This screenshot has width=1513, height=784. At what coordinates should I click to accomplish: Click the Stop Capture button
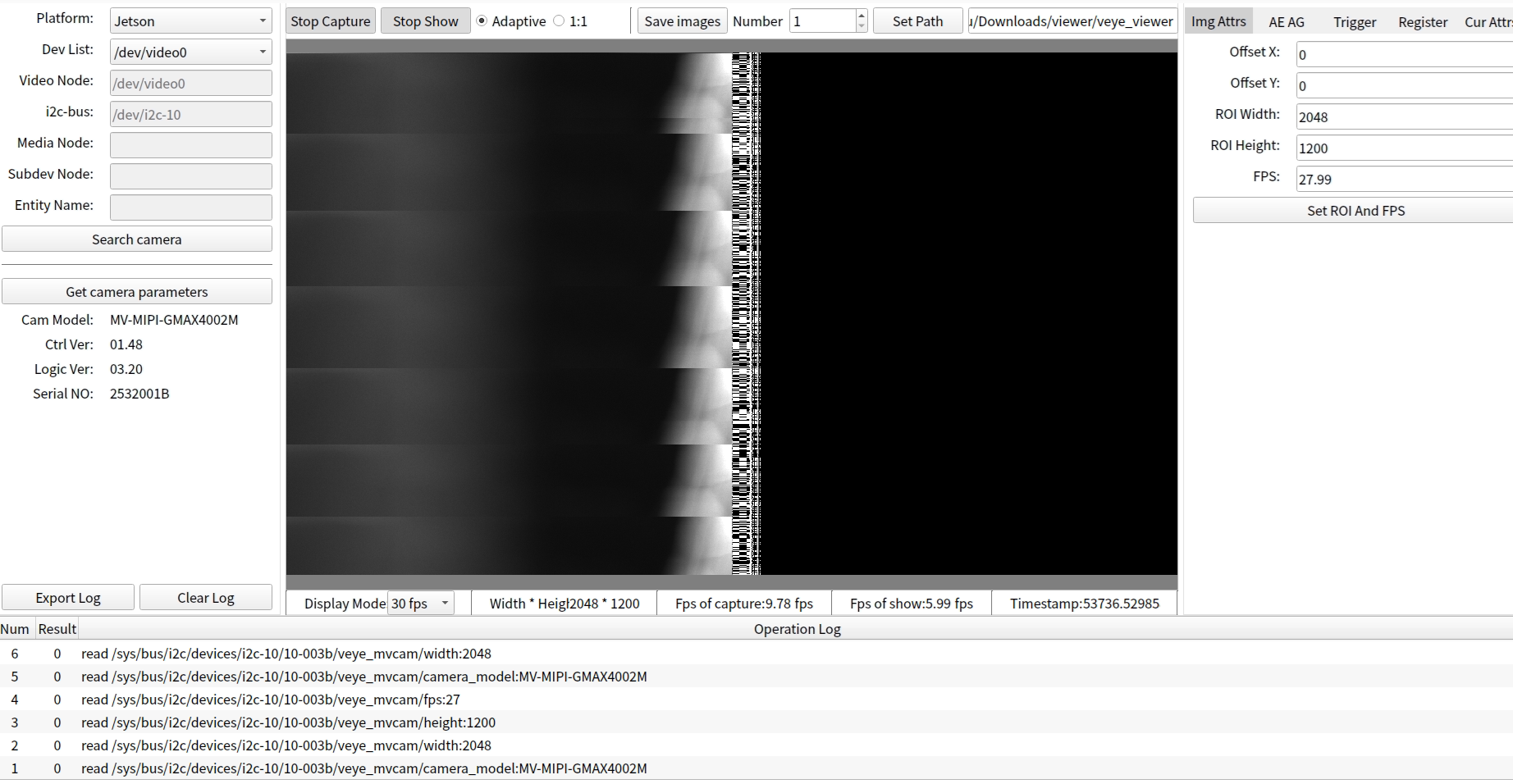(331, 21)
